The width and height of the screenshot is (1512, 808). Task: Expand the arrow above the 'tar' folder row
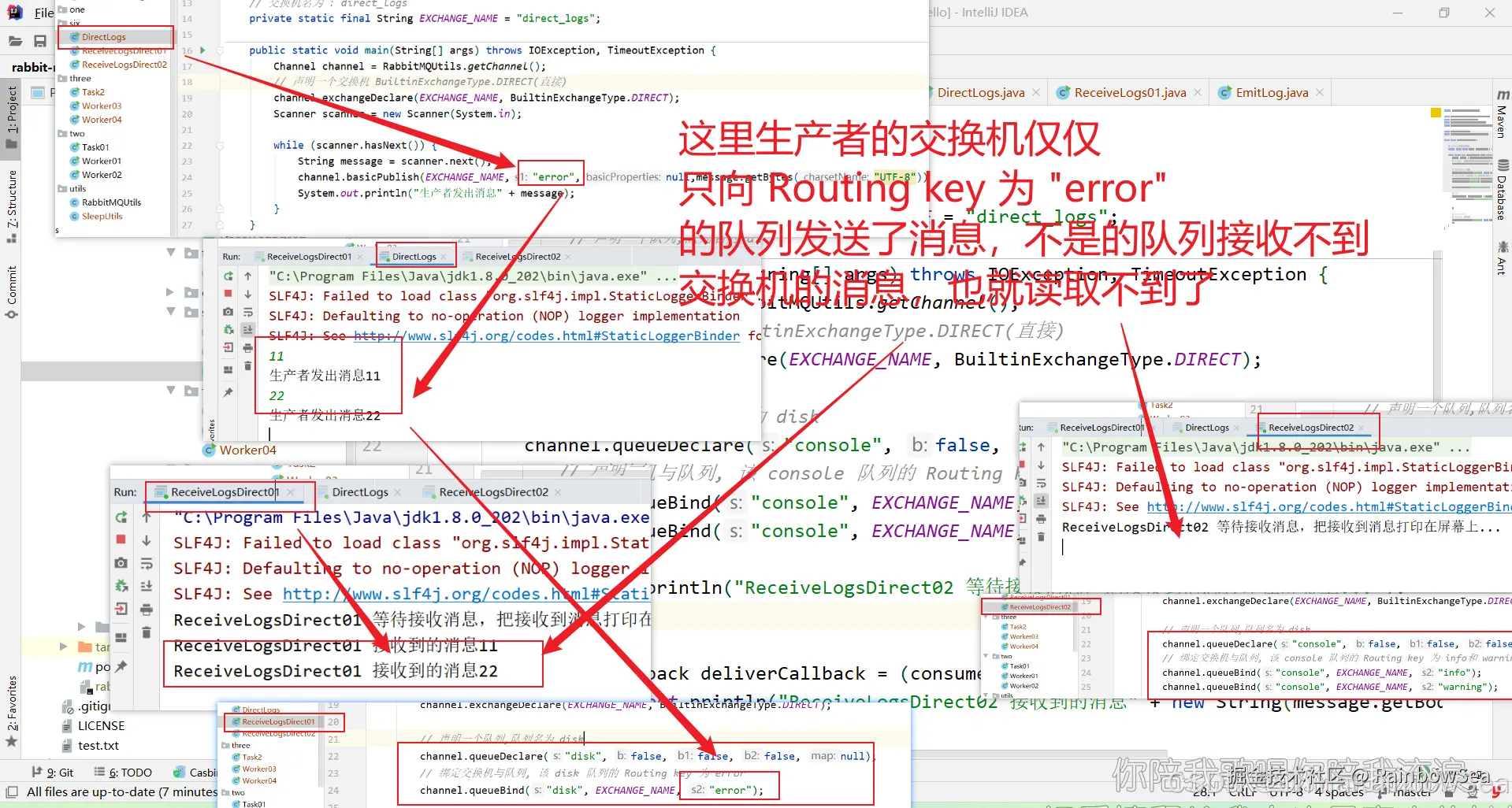click(82, 627)
